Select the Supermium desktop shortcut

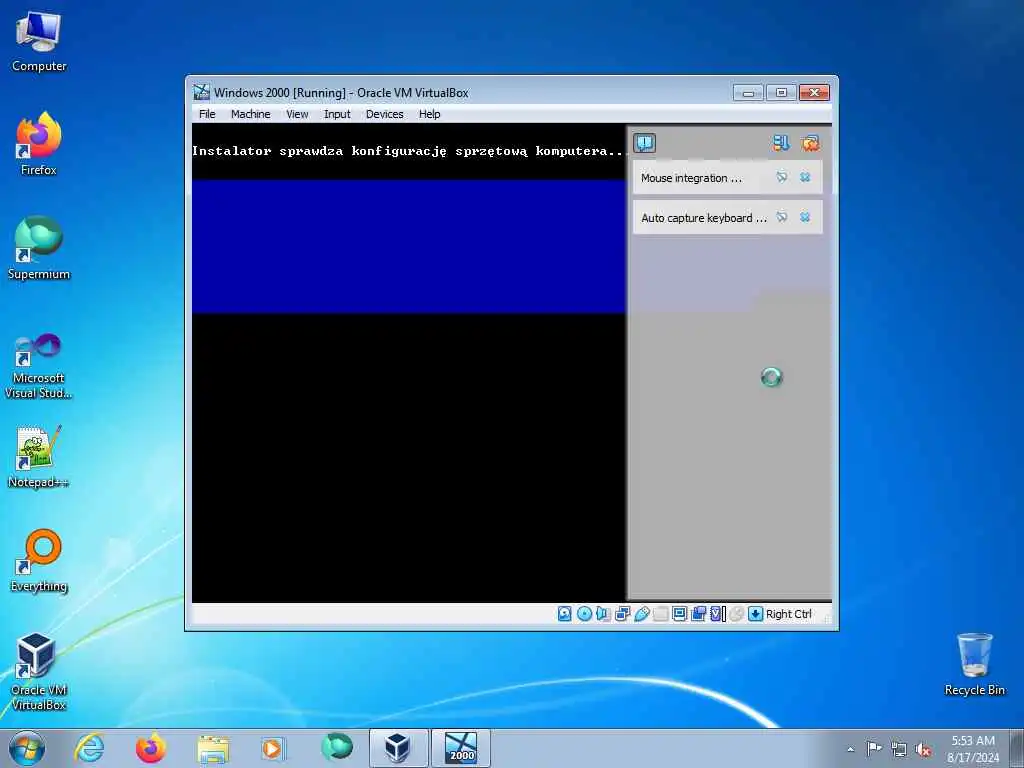point(39,248)
